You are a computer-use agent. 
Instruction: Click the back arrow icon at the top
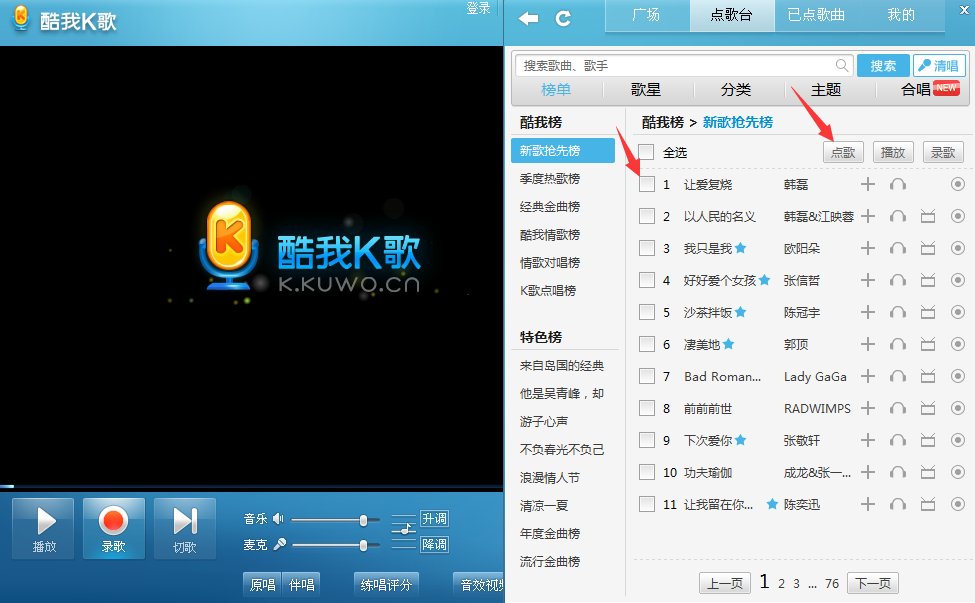pos(527,16)
